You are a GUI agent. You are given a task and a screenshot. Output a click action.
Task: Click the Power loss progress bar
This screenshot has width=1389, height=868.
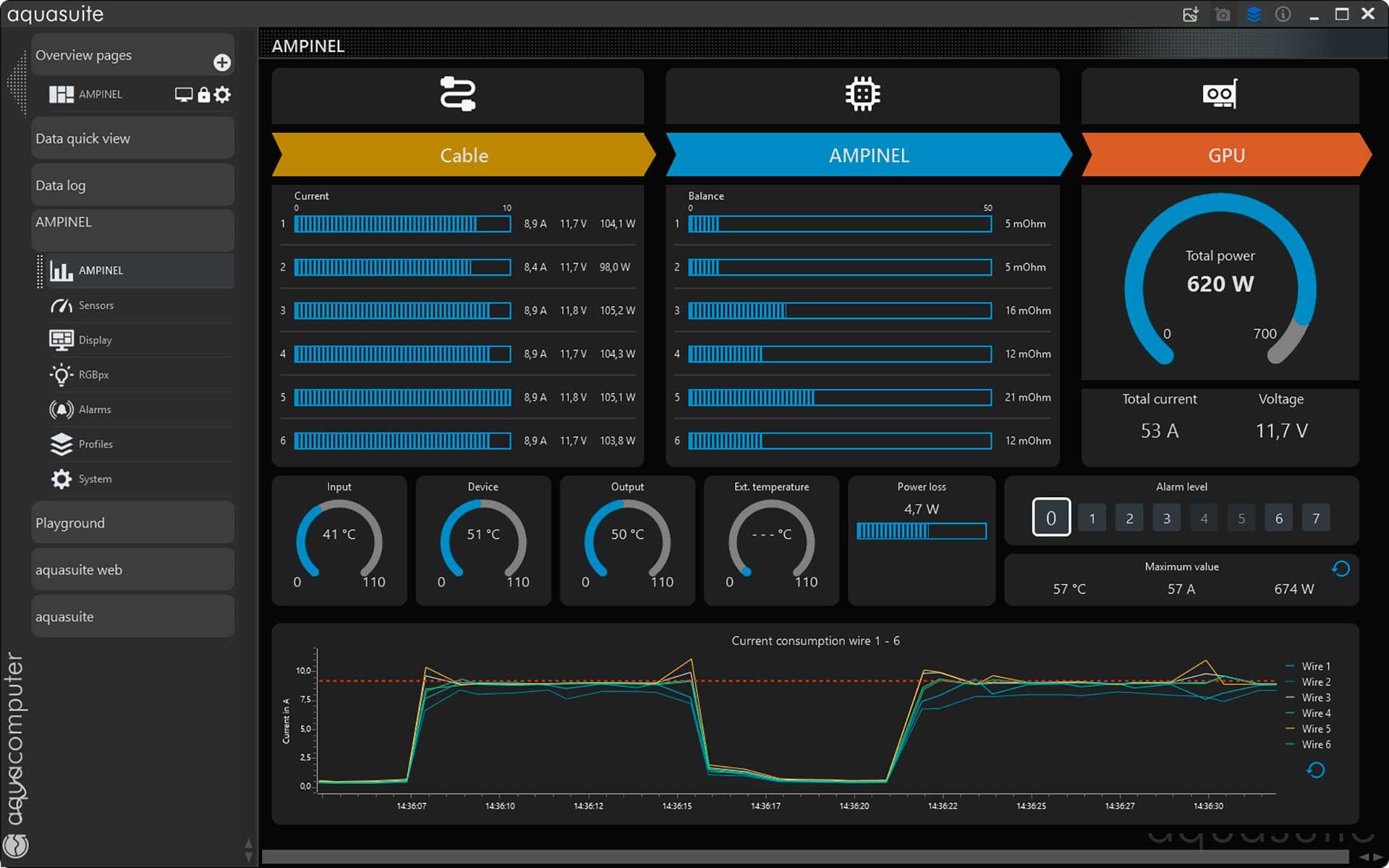(921, 532)
